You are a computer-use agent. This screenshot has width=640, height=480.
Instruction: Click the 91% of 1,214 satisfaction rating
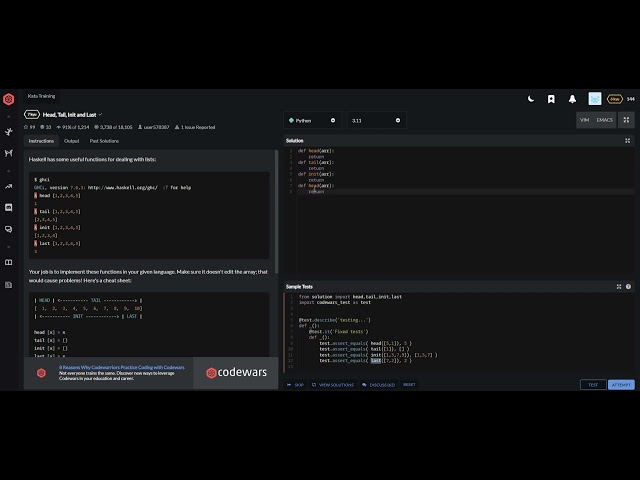click(x=73, y=127)
